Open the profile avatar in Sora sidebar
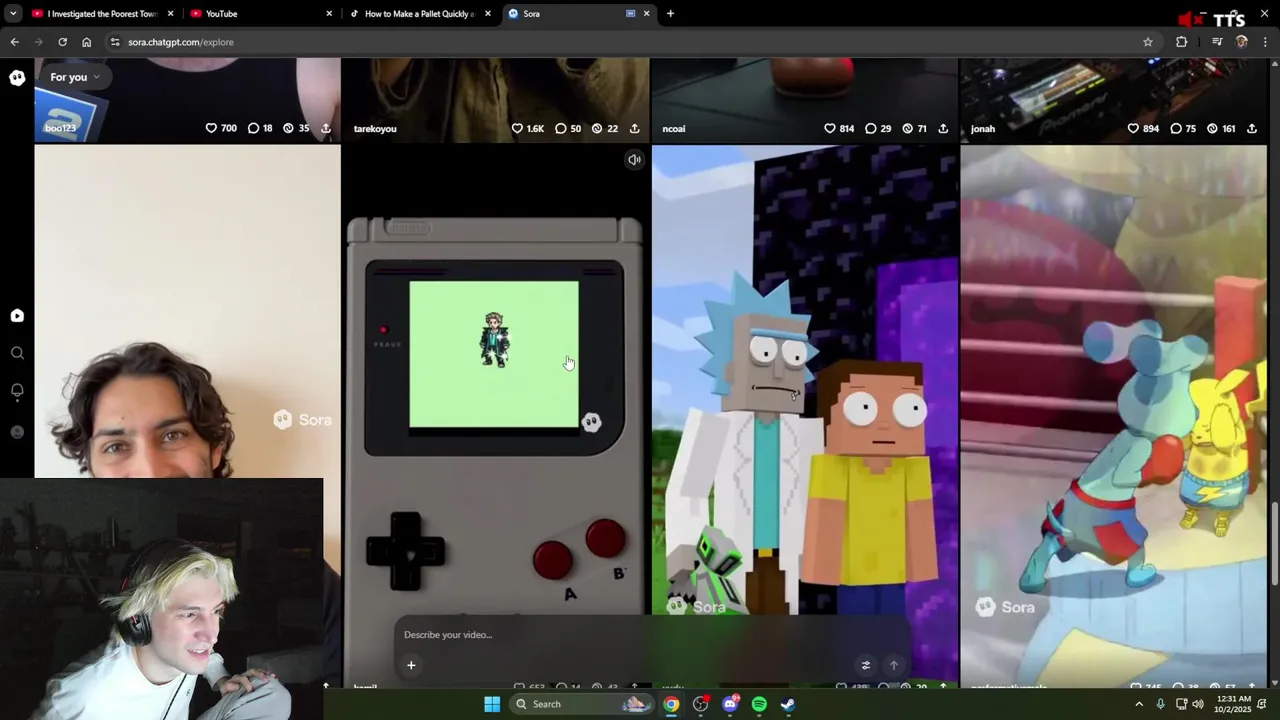The image size is (1280, 720). 17,432
